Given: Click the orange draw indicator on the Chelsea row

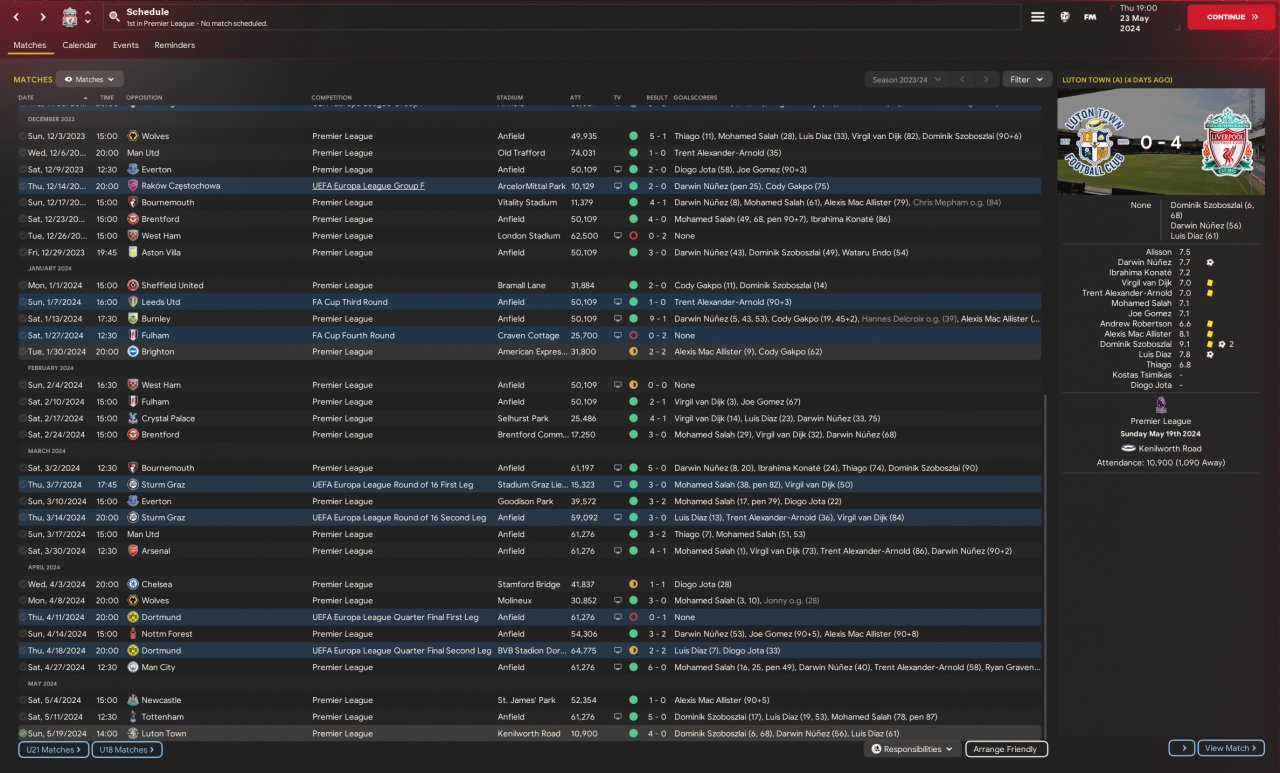Looking at the screenshot, I should pos(633,584).
